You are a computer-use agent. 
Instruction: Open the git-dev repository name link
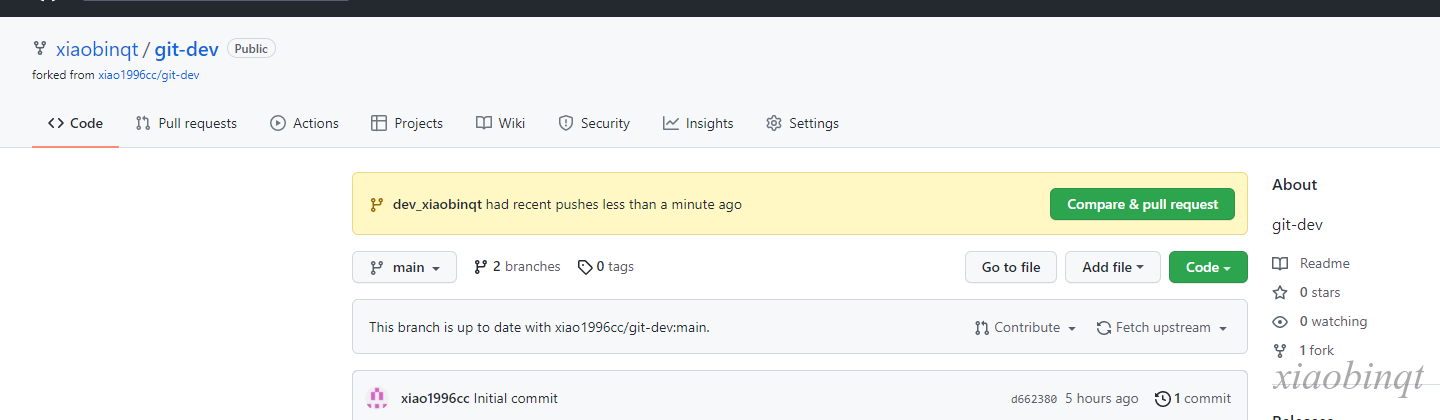click(187, 49)
